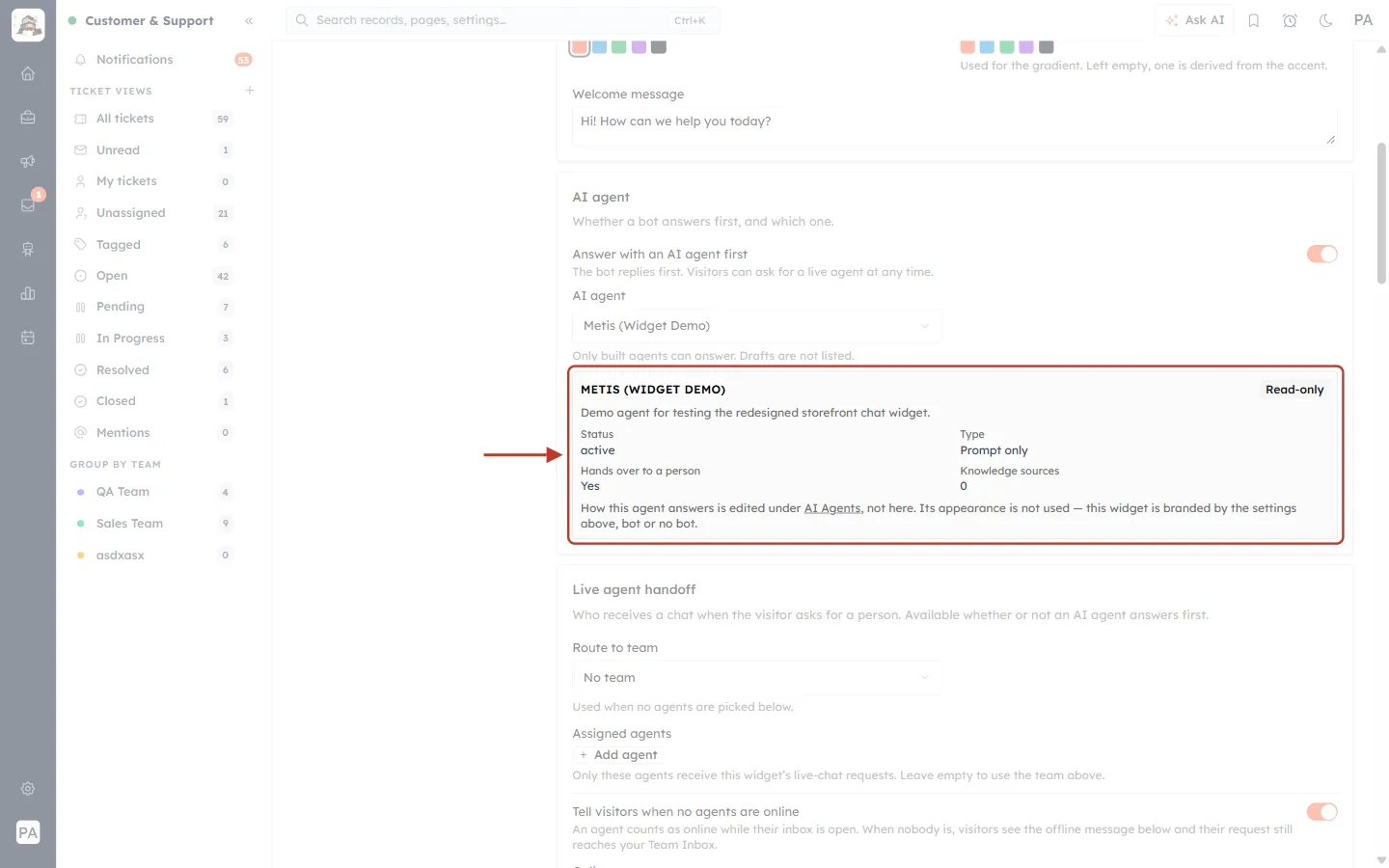Open the alarm clock reminders icon
The height and width of the screenshot is (868, 1389).
coord(1290,20)
